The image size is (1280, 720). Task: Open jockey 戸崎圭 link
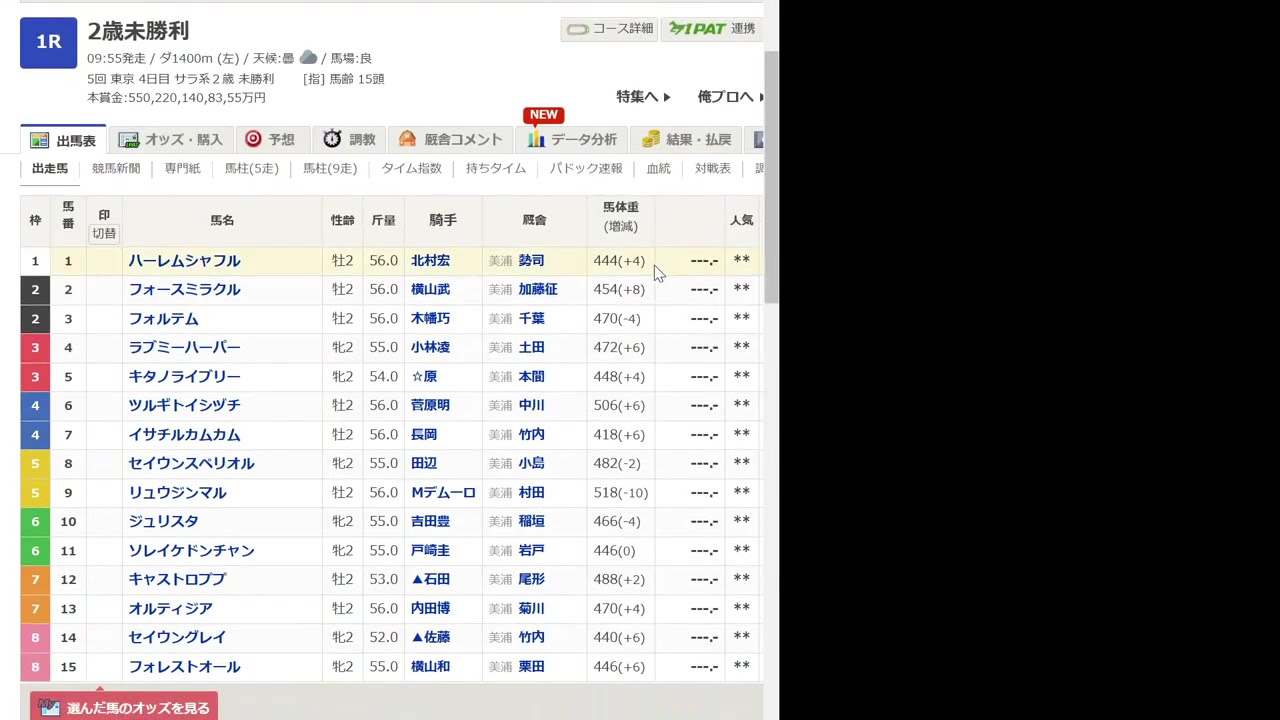pos(430,550)
